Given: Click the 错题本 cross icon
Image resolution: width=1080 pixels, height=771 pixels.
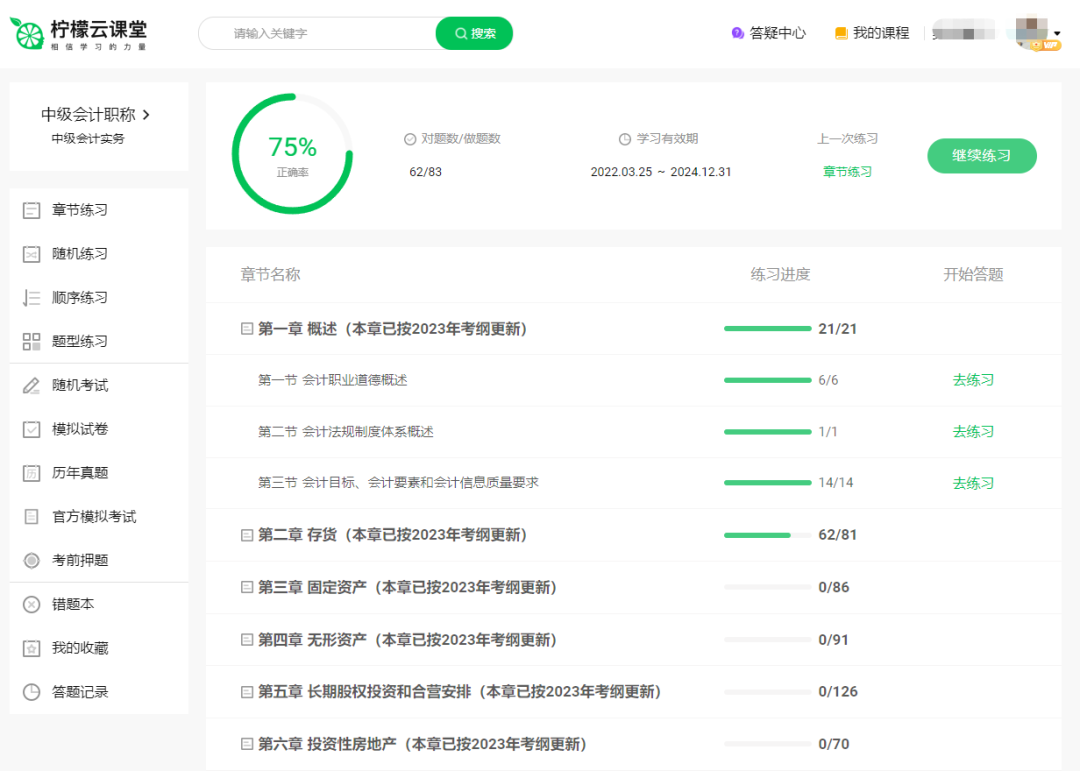Looking at the screenshot, I should pos(32,604).
